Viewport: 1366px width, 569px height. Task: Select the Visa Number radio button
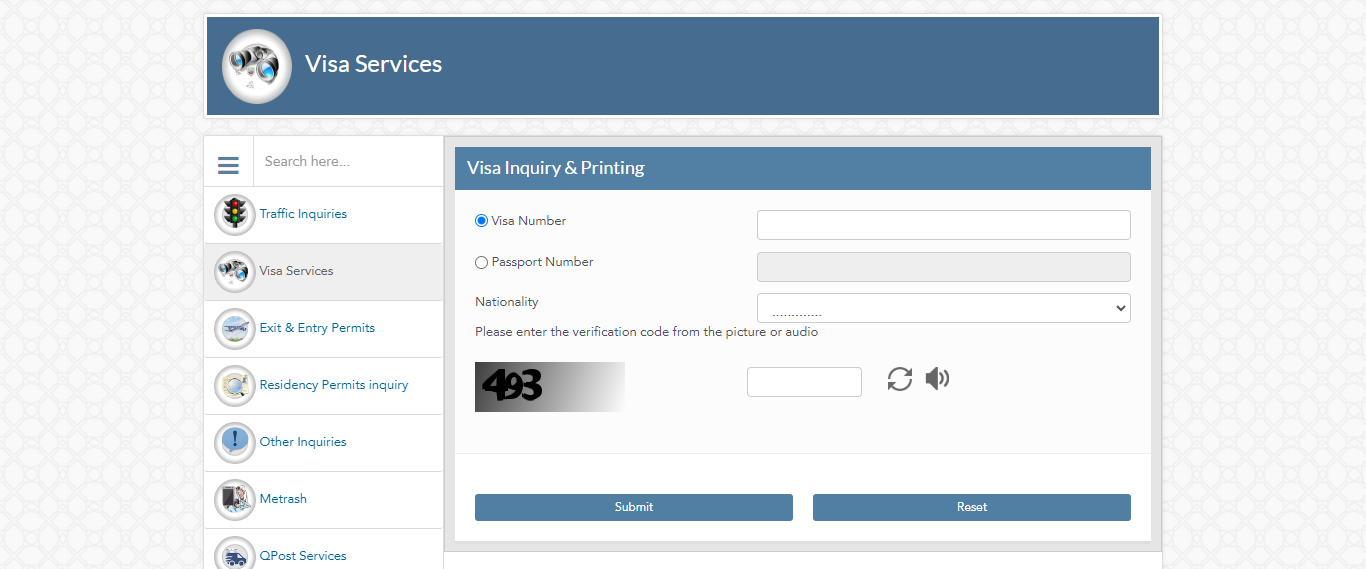pos(481,221)
